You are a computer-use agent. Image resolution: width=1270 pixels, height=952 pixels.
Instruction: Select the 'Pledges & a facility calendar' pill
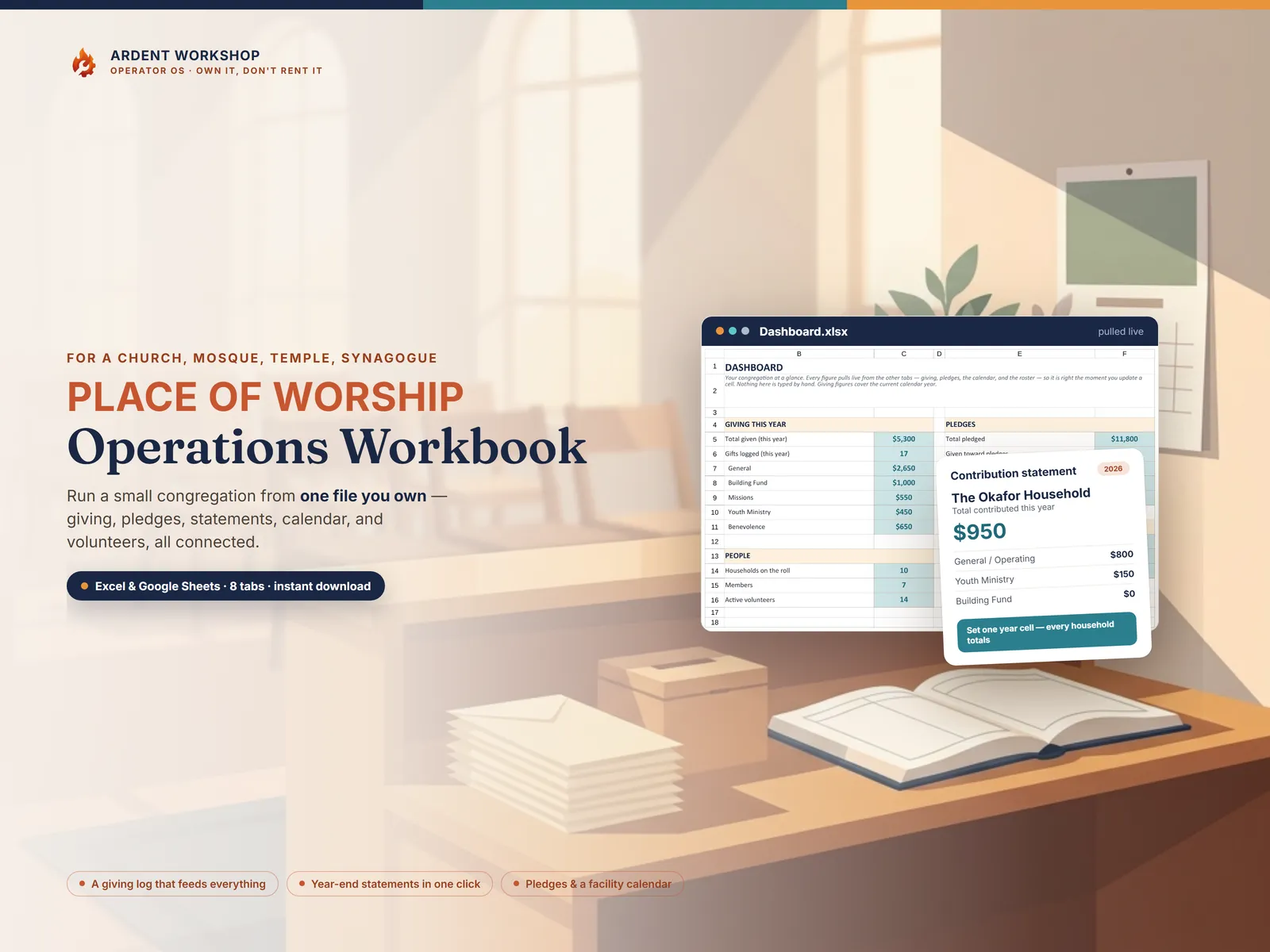point(592,884)
